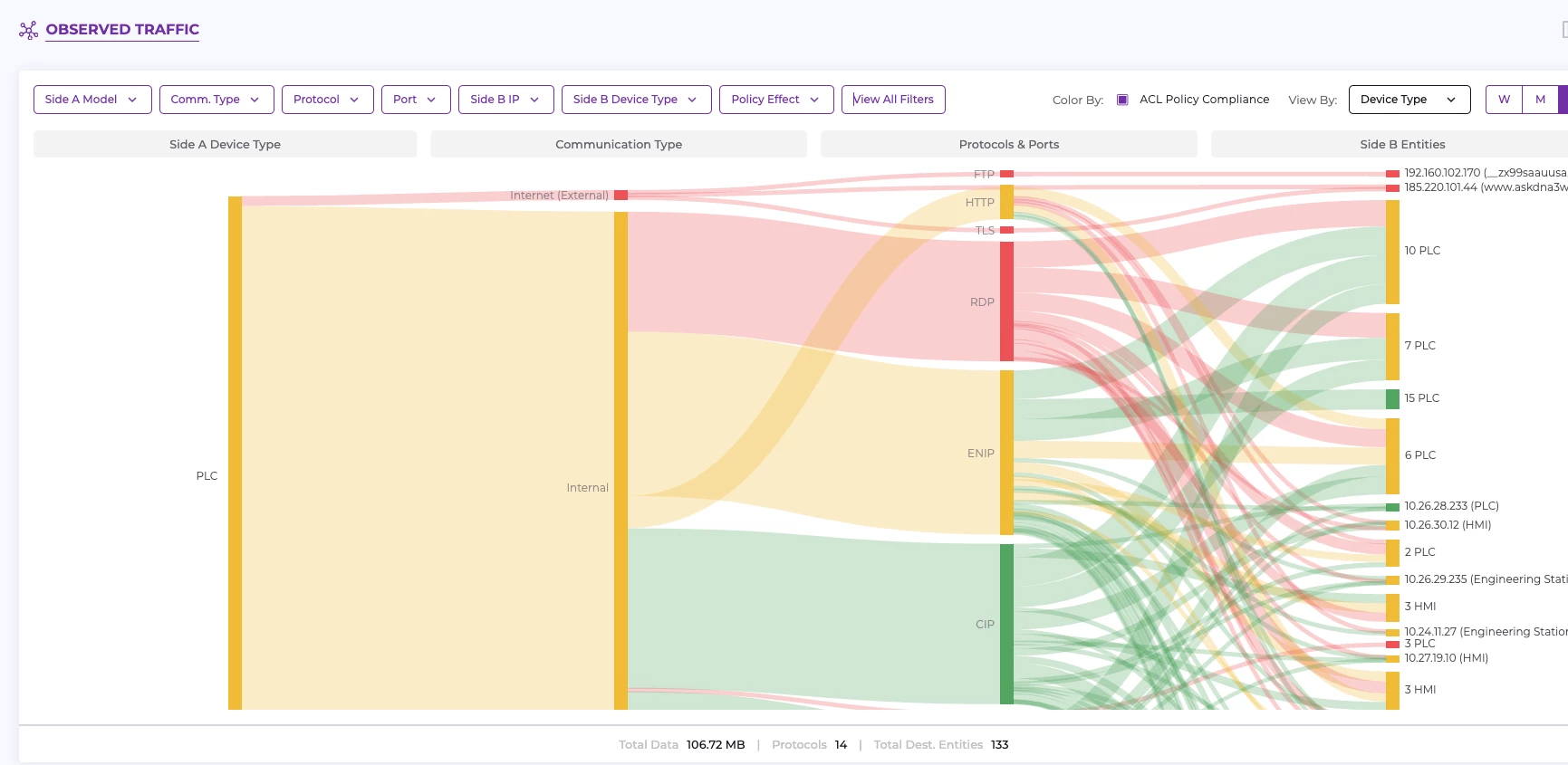Open the View By Device Type combo box
The width and height of the screenshot is (1568, 765).
click(x=1409, y=100)
